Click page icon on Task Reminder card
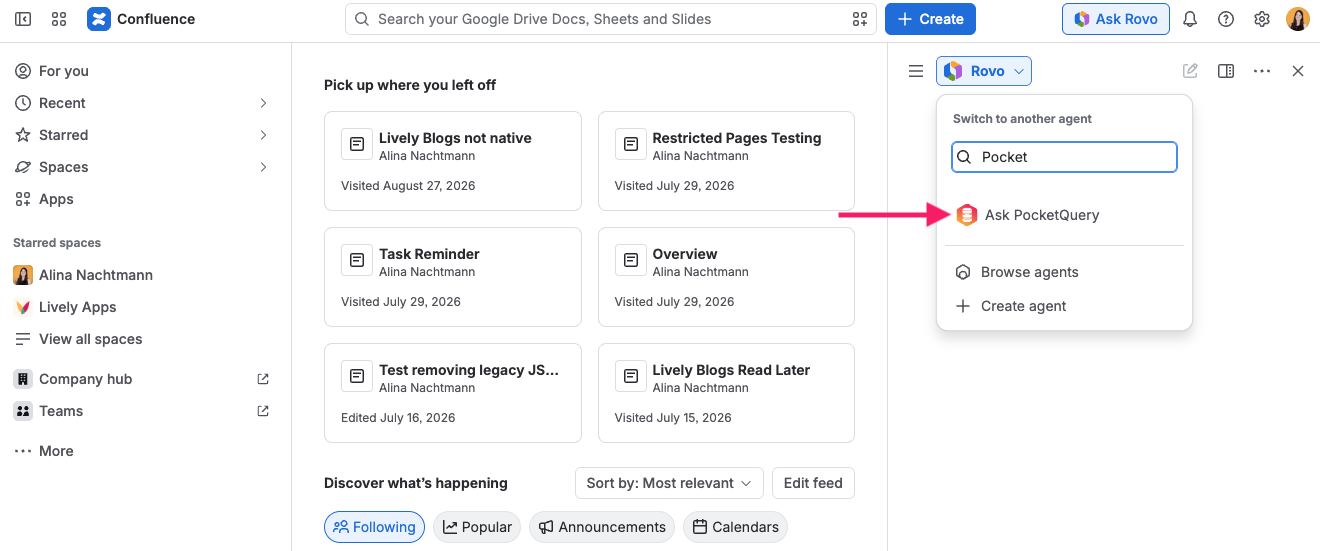 [356, 260]
